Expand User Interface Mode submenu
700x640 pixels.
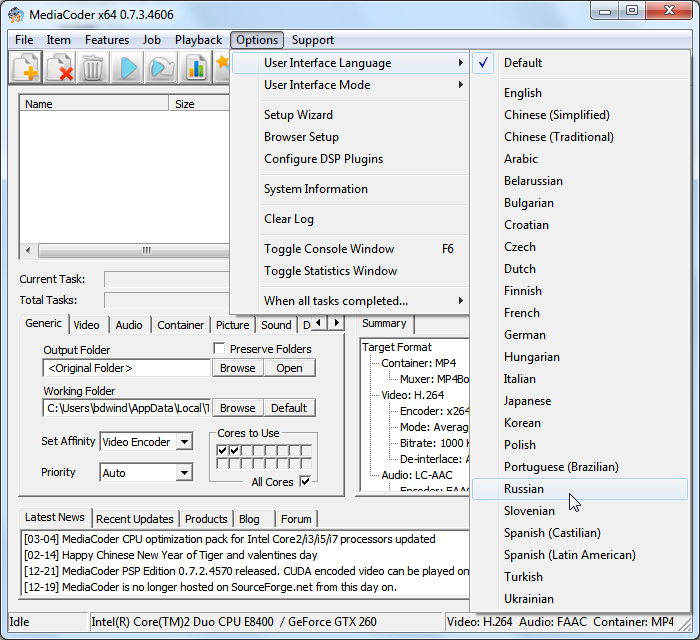click(350, 85)
